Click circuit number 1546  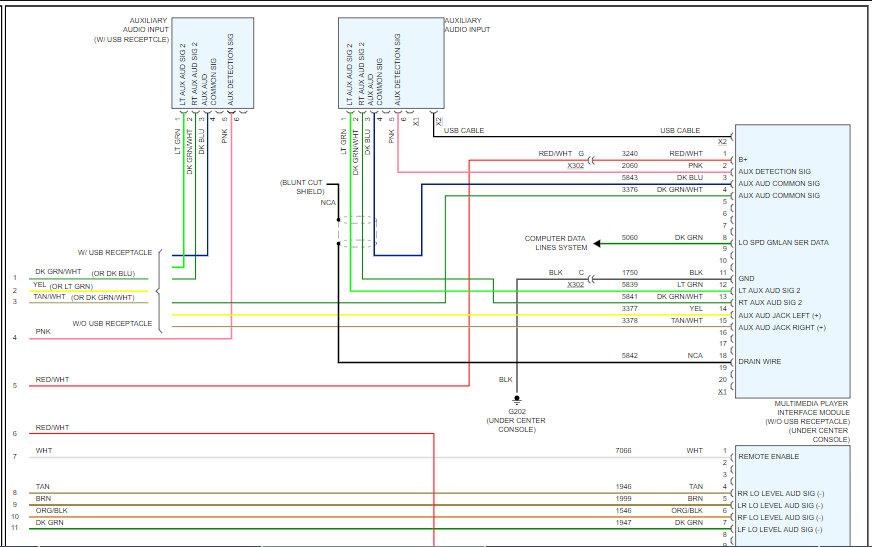tap(623, 510)
